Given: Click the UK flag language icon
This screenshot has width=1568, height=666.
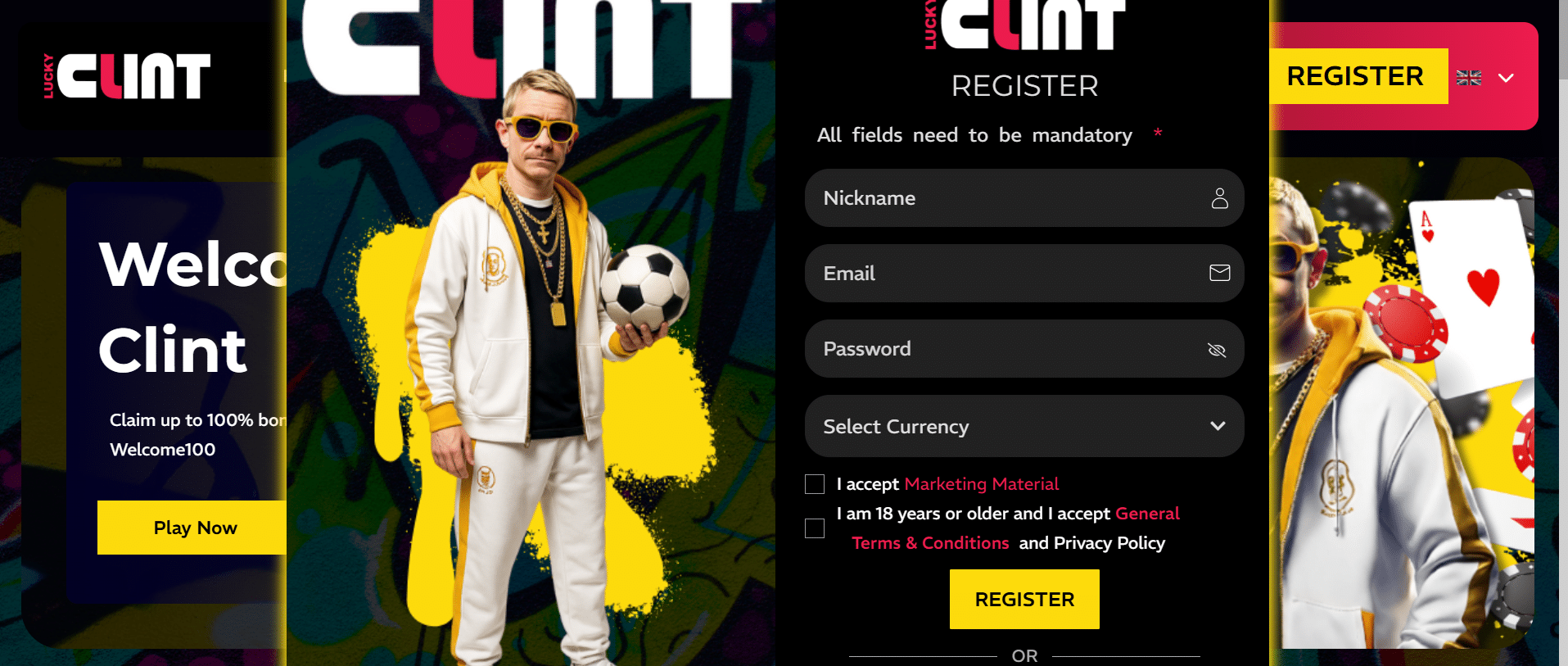Looking at the screenshot, I should pos(1469,78).
